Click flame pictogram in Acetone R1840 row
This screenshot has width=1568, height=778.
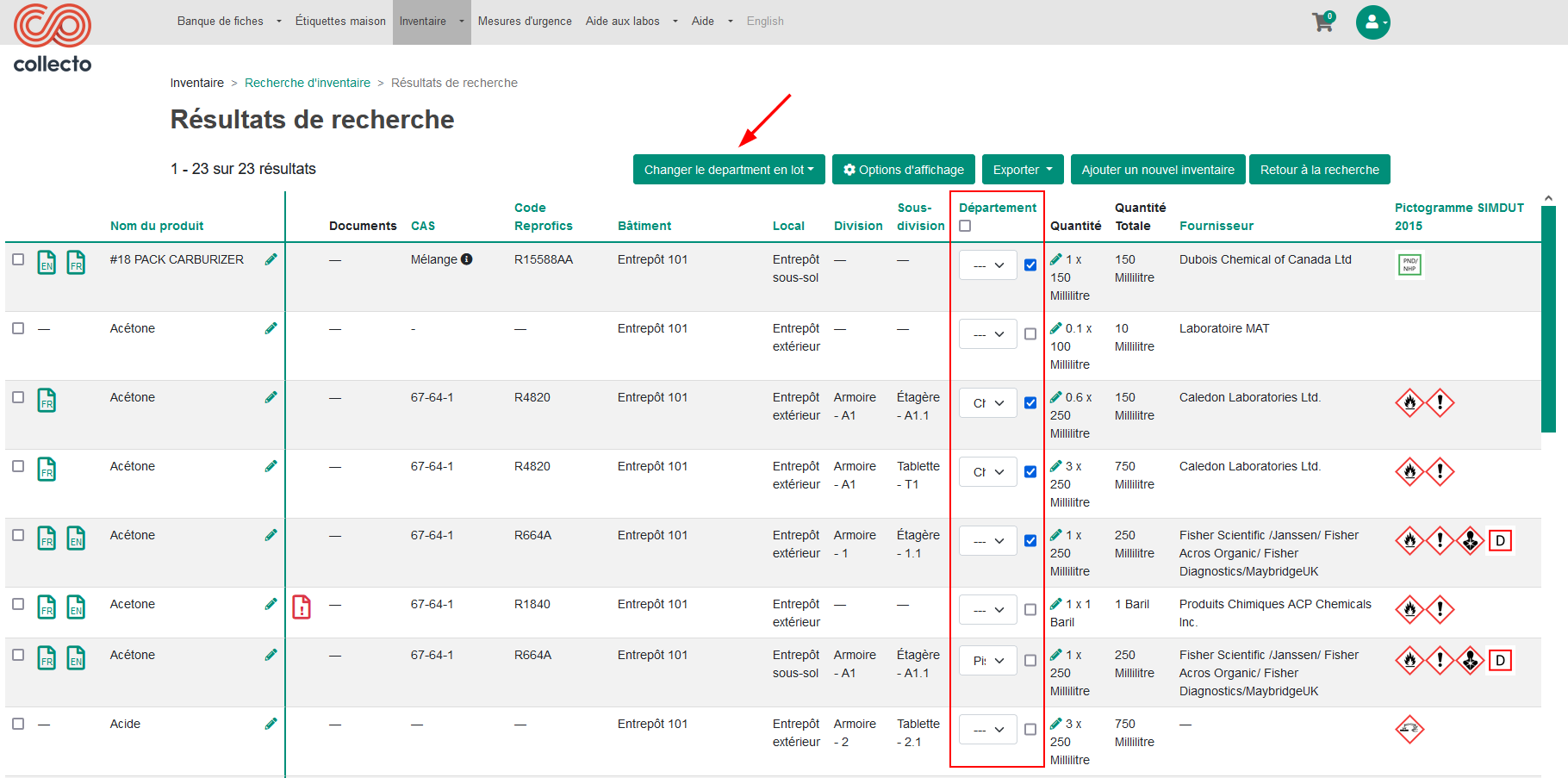coord(1409,609)
